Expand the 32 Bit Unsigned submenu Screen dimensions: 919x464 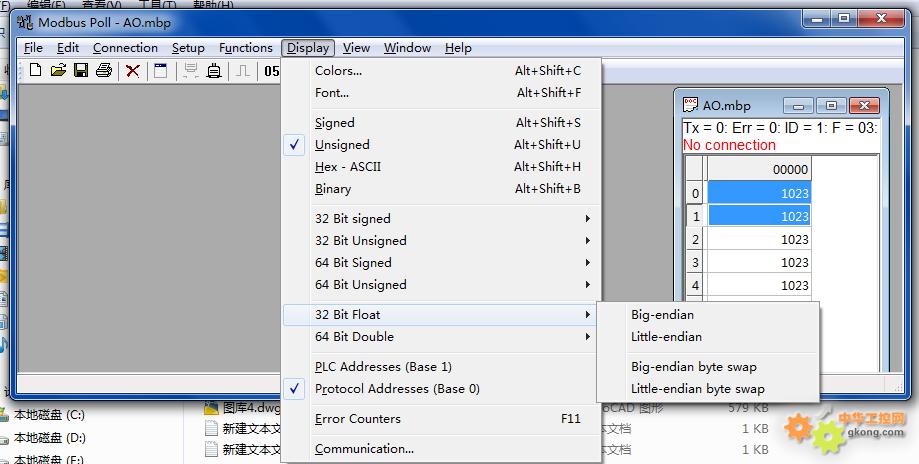click(443, 241)
